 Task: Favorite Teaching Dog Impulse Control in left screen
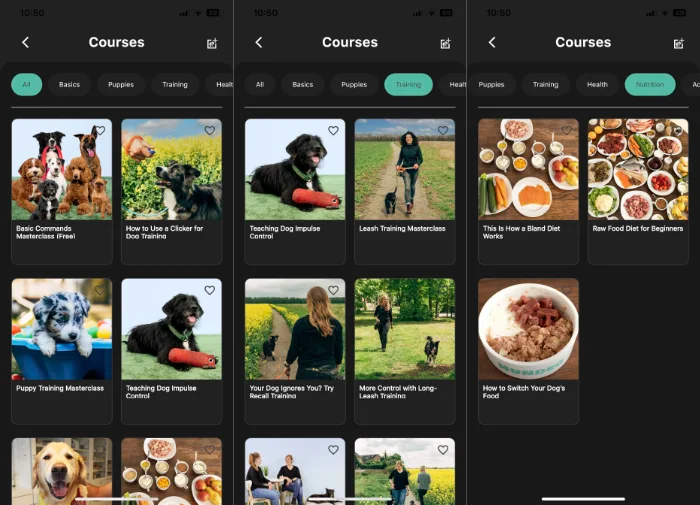click(209, 290)
